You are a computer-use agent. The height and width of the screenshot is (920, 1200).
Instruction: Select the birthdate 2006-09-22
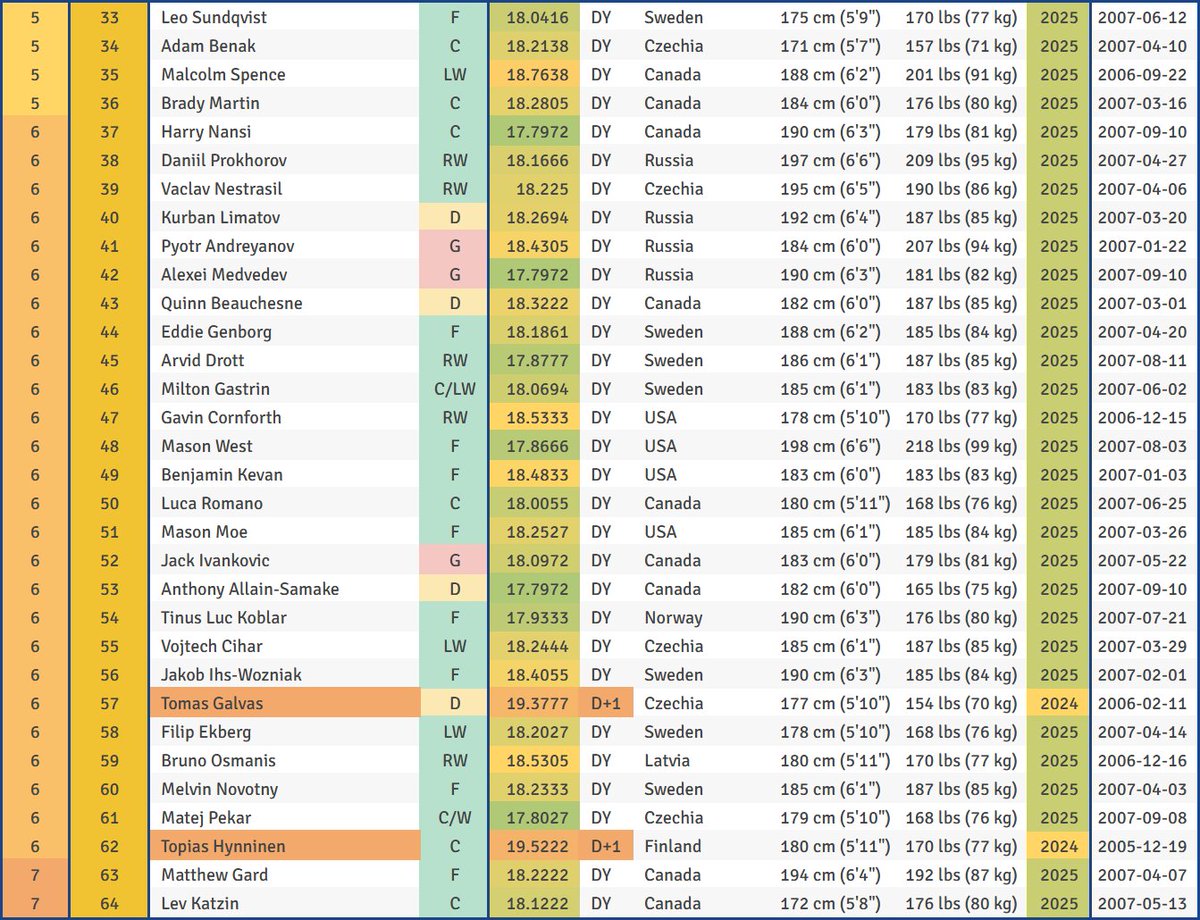(1142, 74)
